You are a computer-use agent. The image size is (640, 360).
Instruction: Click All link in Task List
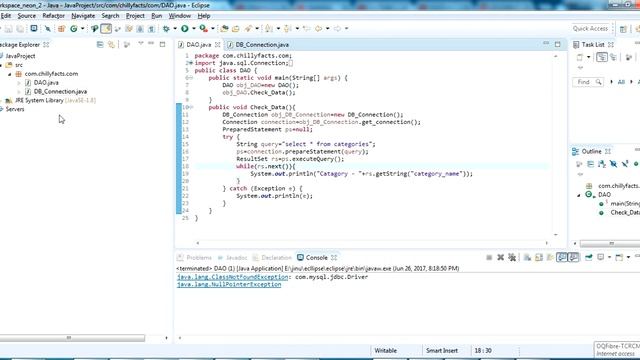[621, 82]
